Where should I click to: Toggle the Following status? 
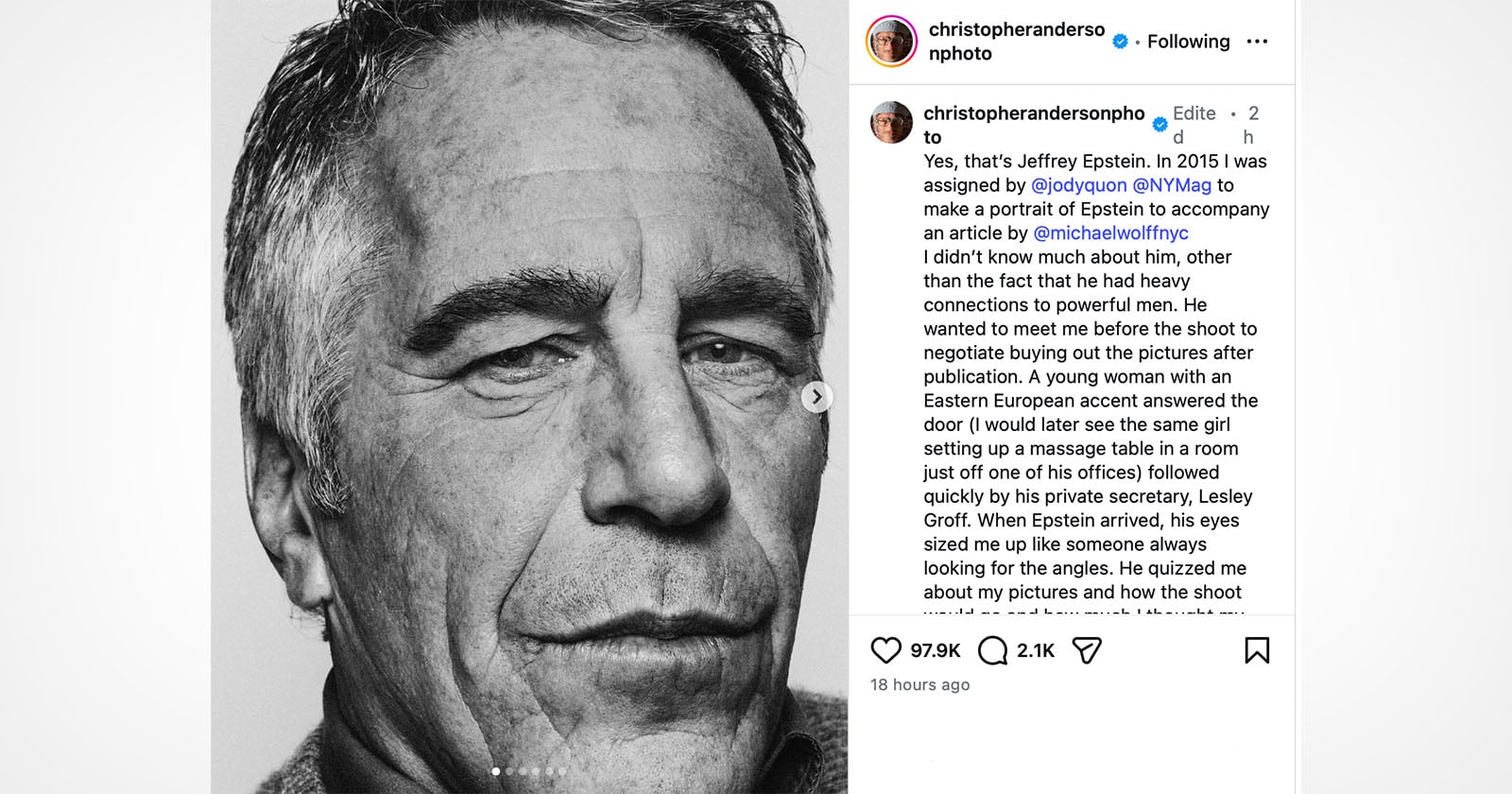tap(1188, 42)
